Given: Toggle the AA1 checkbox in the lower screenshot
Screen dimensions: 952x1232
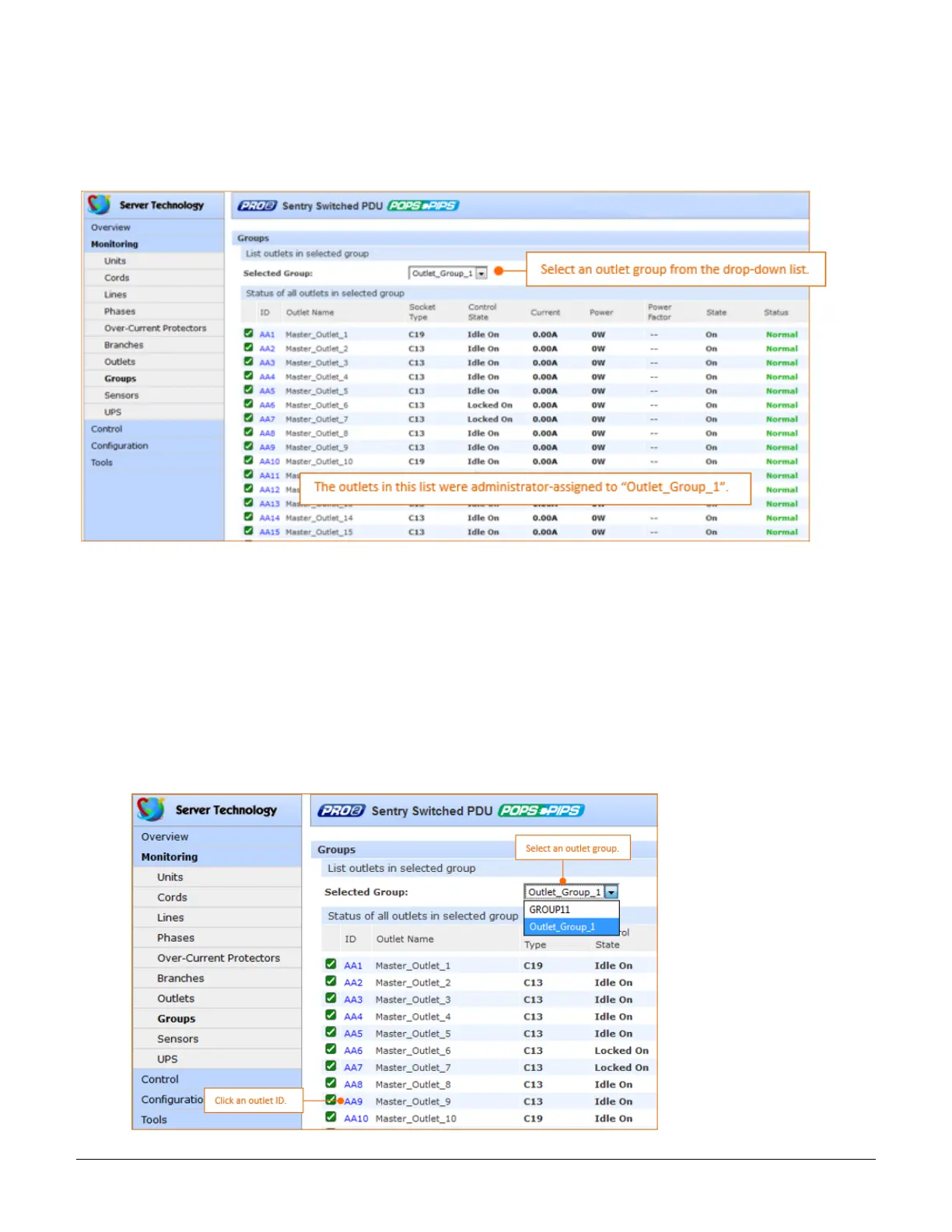Looking at the screenshot, I should (331, 964).
